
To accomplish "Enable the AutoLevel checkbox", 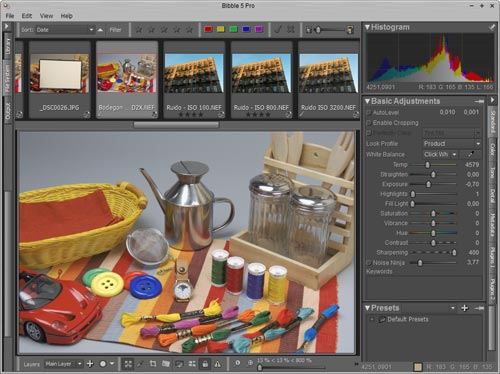I will tap(369, 112).
